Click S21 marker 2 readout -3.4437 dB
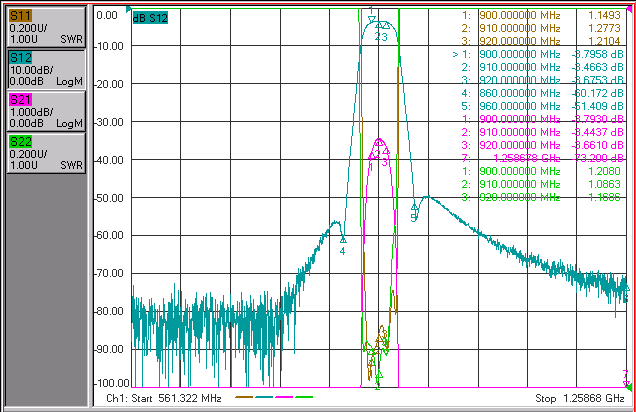The width and height of the screenshot is (636, 412). [597, 132]
